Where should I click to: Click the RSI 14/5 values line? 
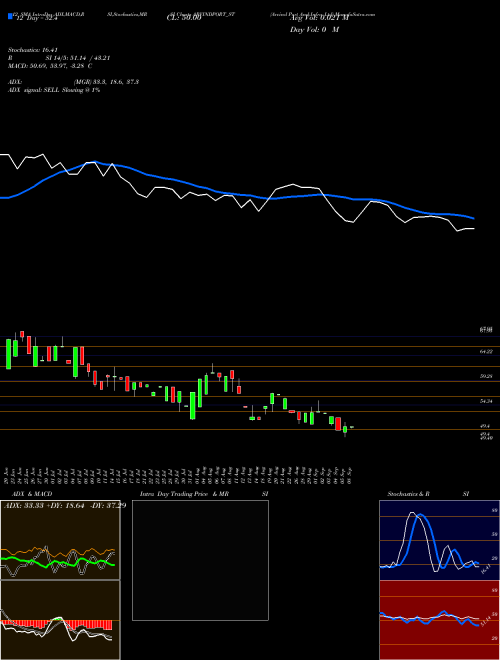click(x=59, y=58)
